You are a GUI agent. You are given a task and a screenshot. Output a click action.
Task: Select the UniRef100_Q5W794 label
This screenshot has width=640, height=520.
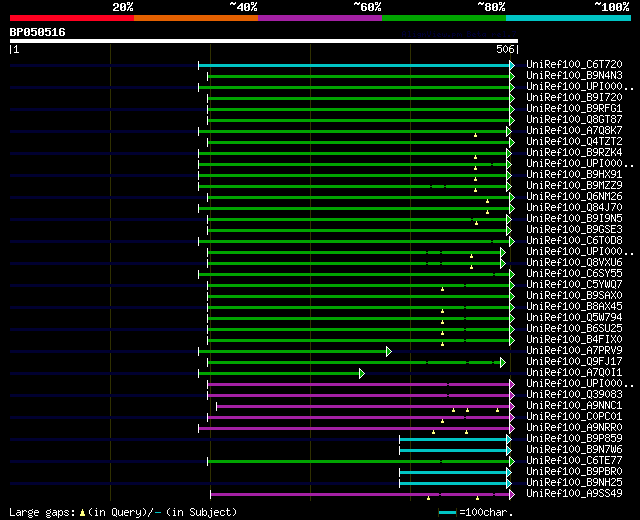coord(574,318)
